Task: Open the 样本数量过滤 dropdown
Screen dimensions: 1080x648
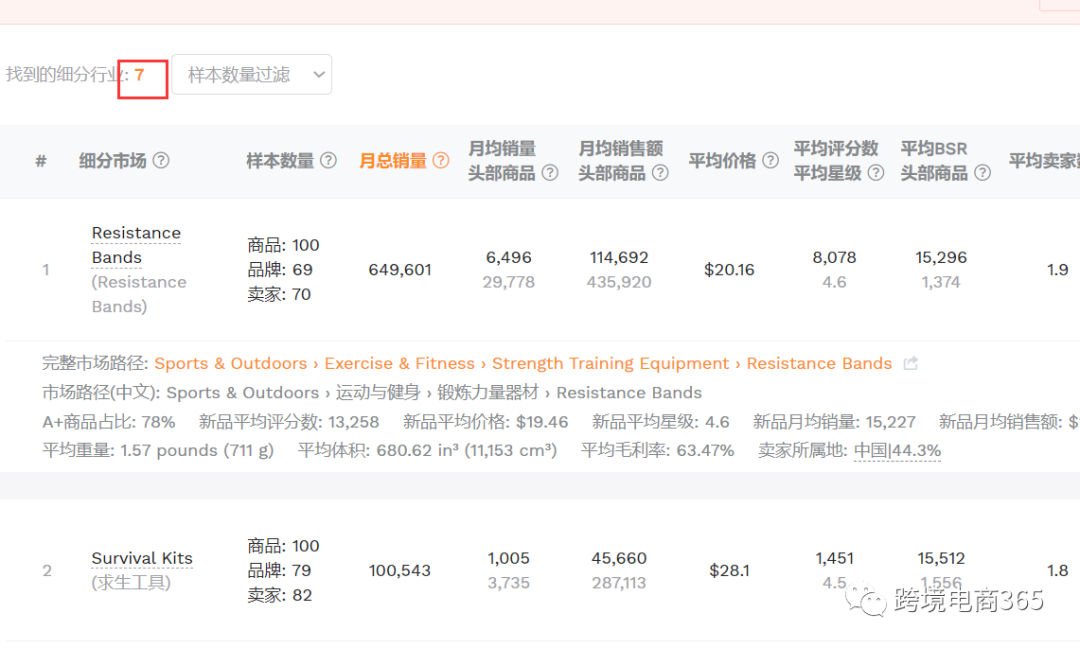Action: [251, 75]
